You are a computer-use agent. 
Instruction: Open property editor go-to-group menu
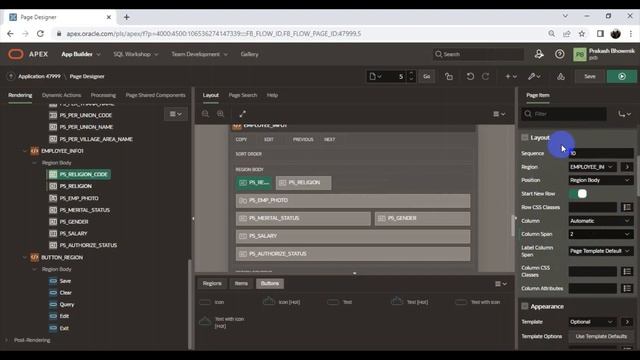pos(624,114)
